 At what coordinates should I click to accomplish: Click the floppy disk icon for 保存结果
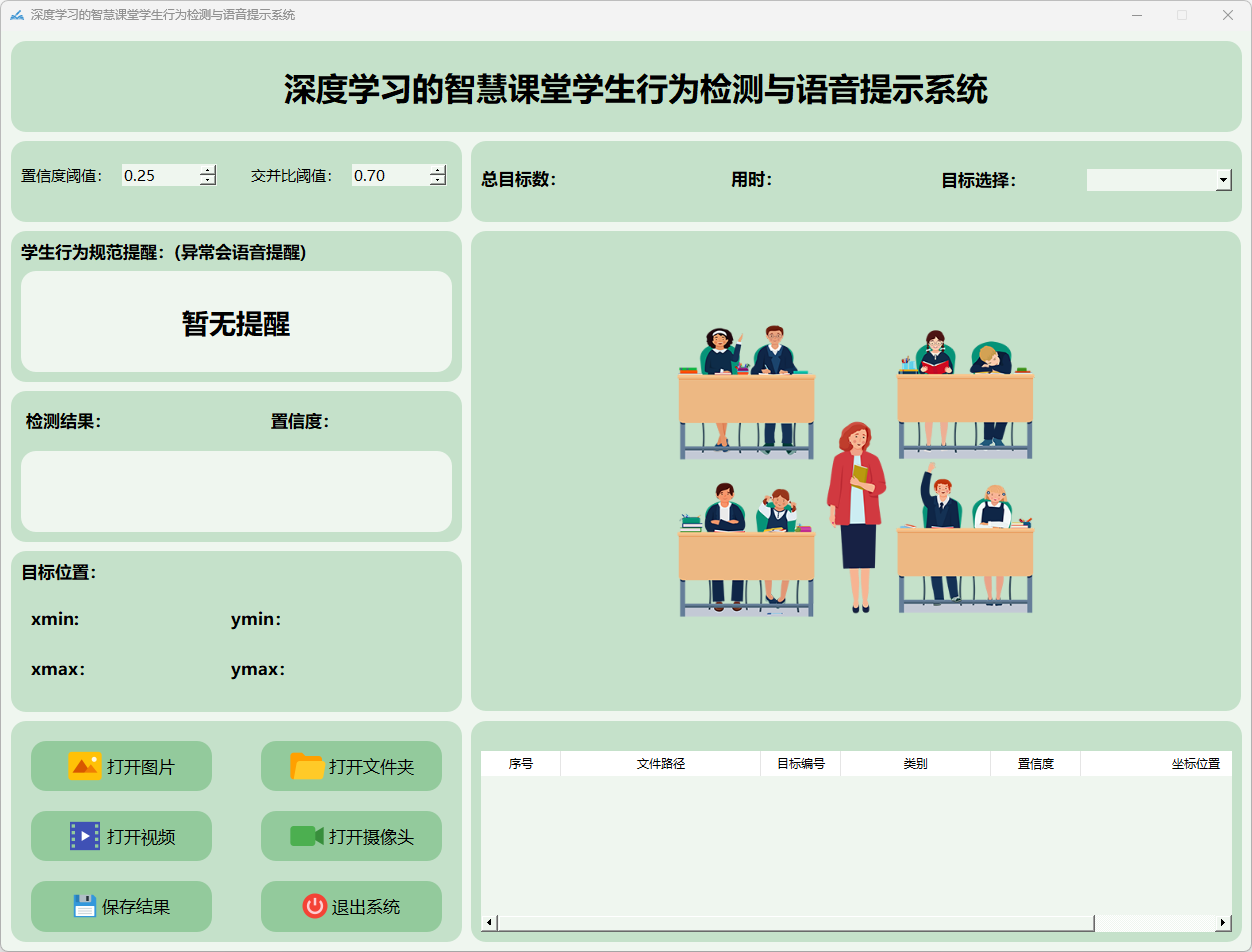[85, 906]
